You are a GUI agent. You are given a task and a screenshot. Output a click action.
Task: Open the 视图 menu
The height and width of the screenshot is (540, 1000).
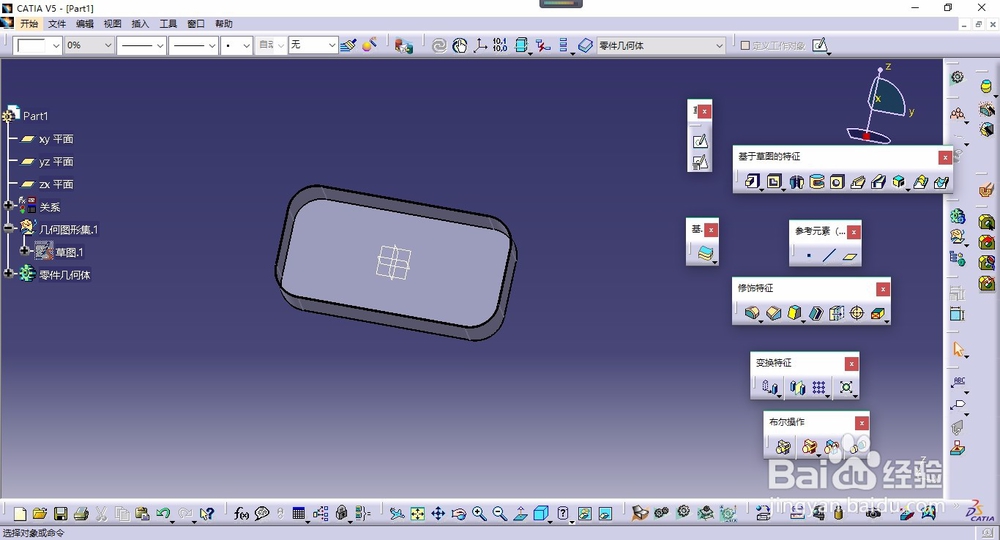[112, 24]
